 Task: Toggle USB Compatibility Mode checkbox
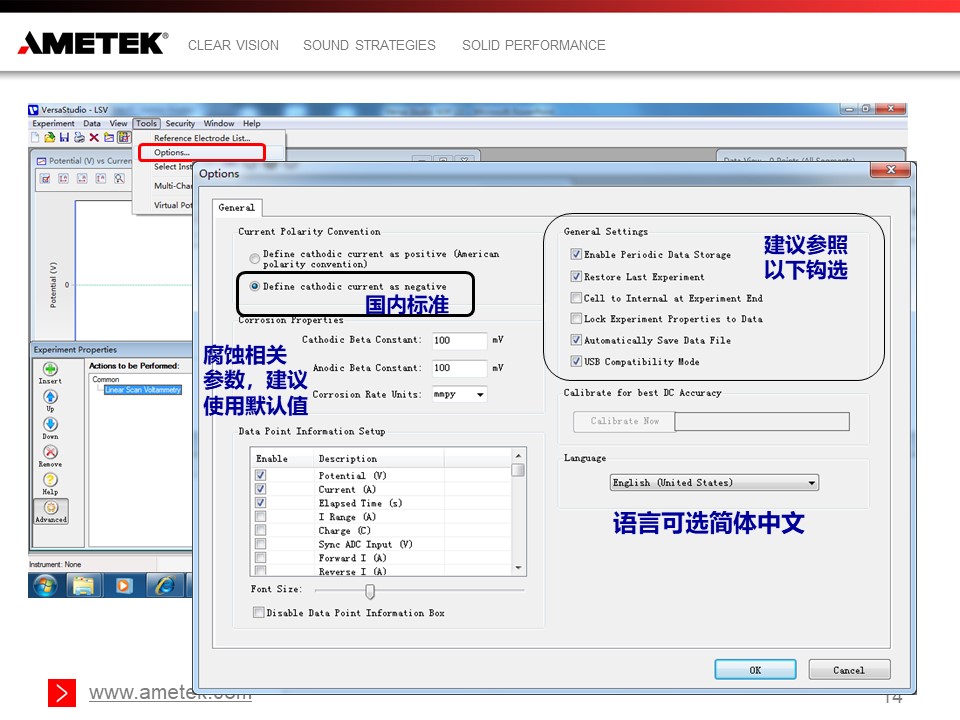pos(576,361)
